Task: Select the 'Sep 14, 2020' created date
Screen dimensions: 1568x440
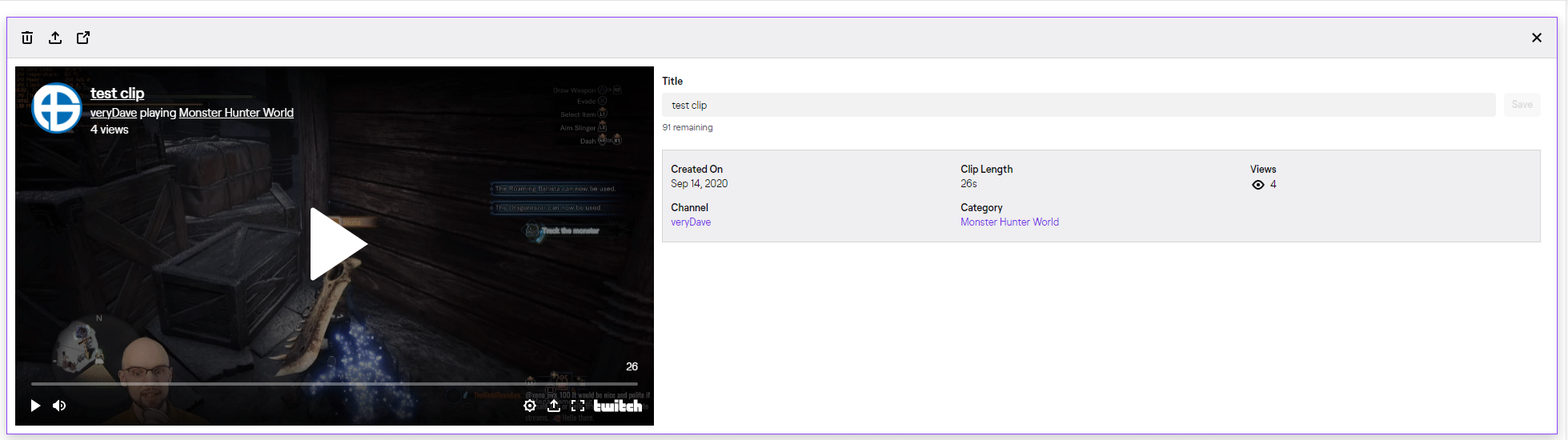Action: tap(699, 184)
